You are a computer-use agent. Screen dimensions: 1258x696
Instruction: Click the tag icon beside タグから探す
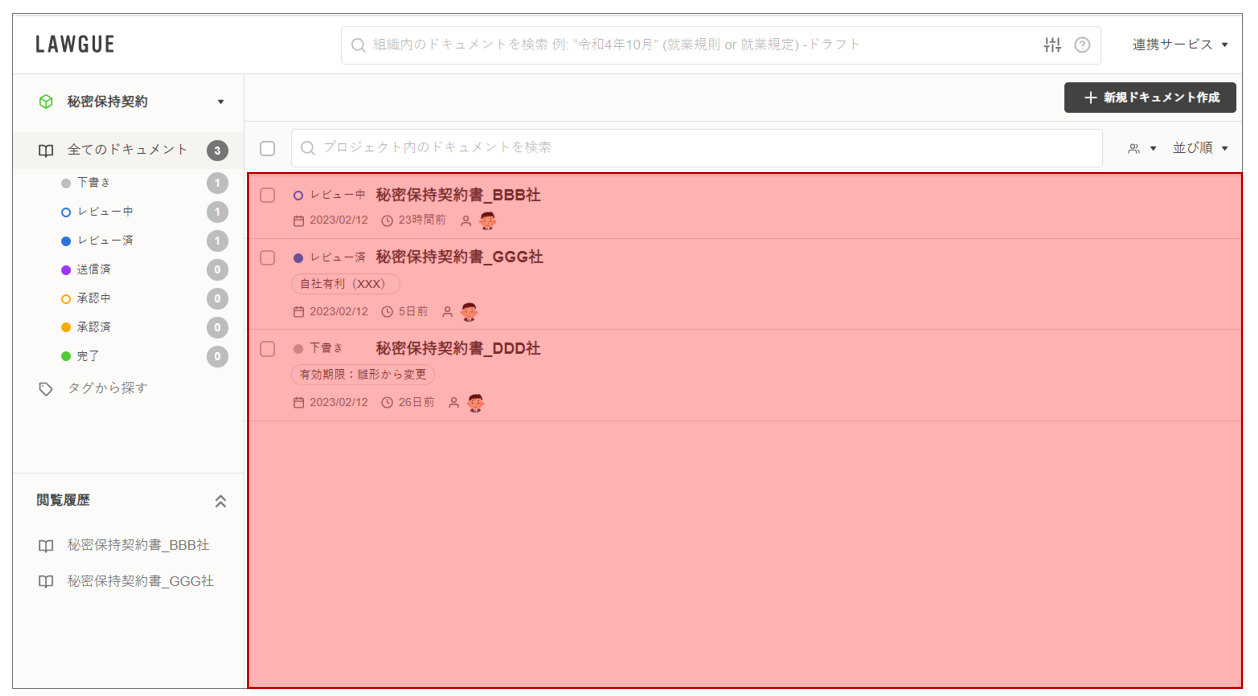pyautogui.click(x=45, y=389)
